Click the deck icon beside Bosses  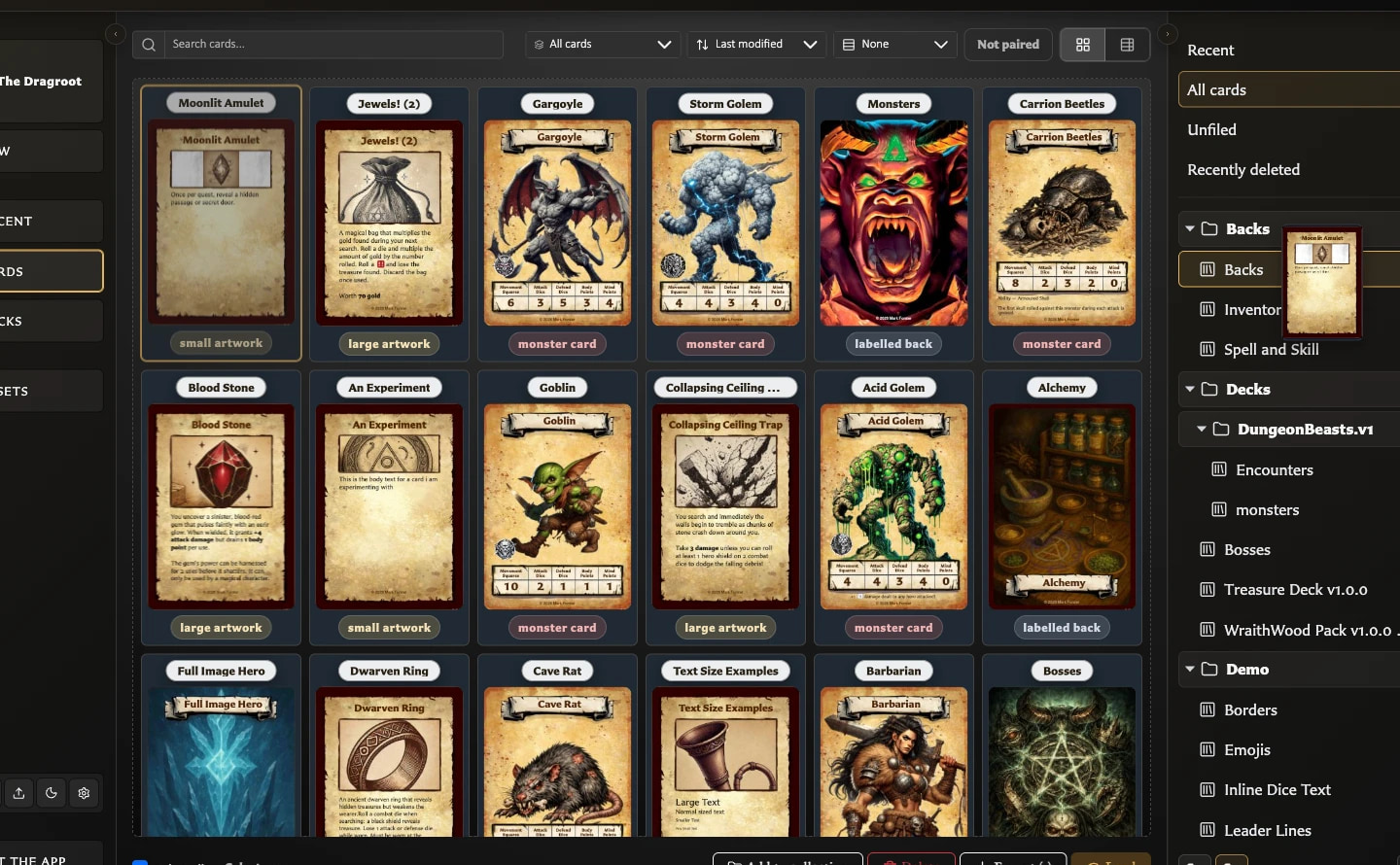(x=1207, y=549)
